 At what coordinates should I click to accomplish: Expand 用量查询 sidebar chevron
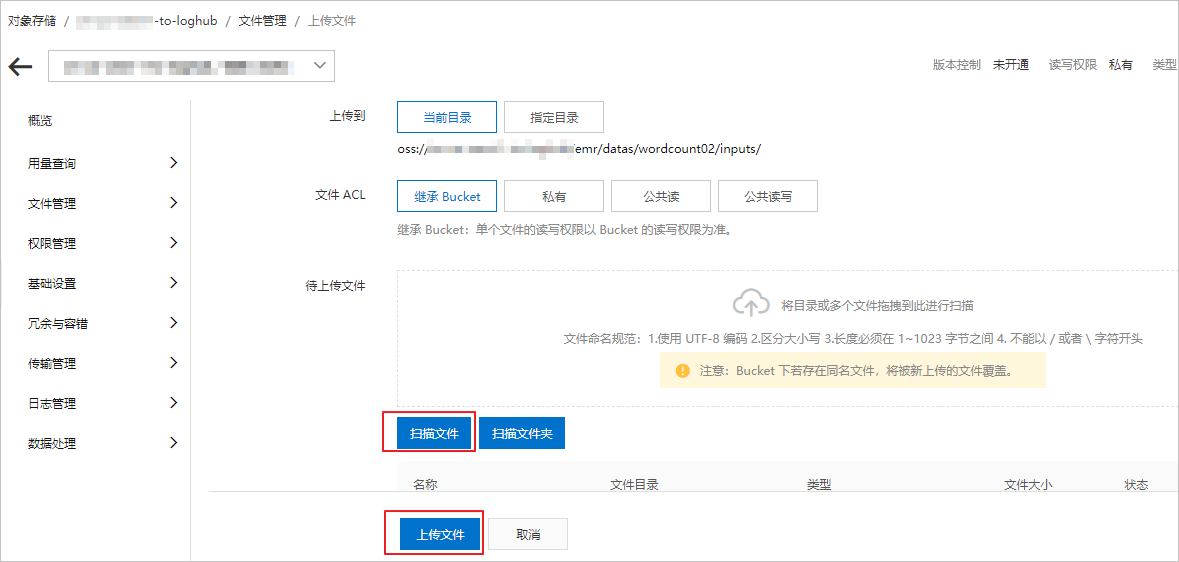(x=174, y=163)
